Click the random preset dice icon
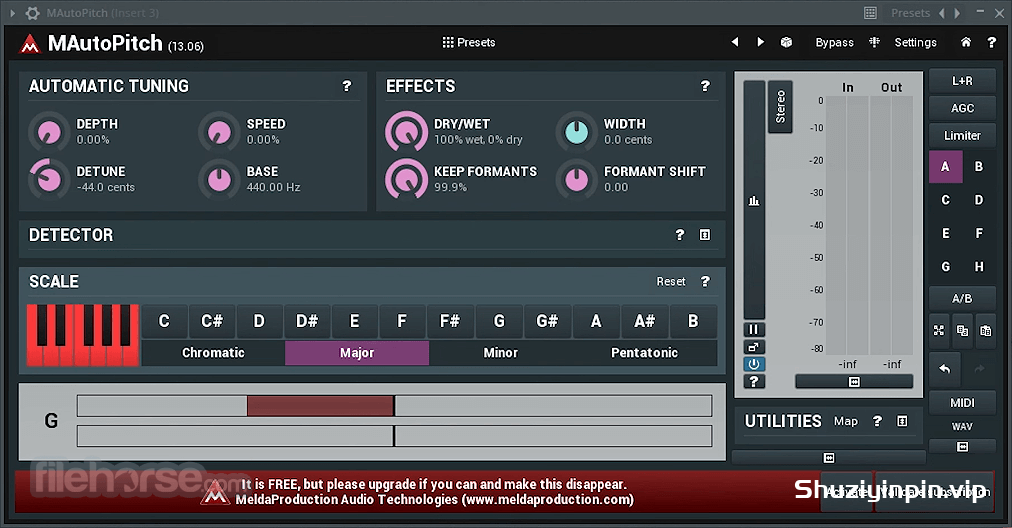 tap(786, 42)
